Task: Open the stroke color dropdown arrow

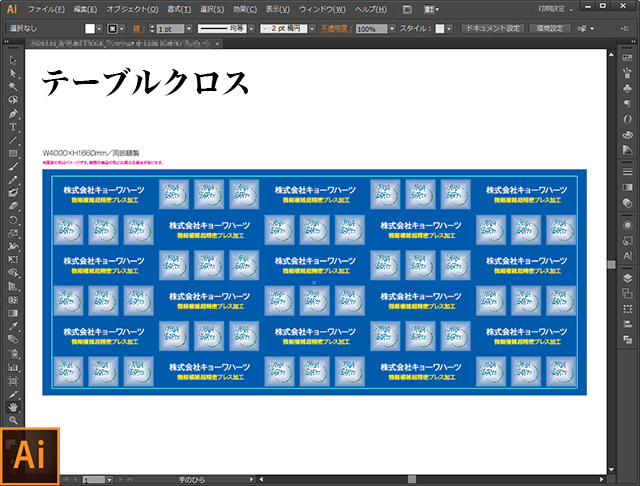Action: [x=122, y=29]
